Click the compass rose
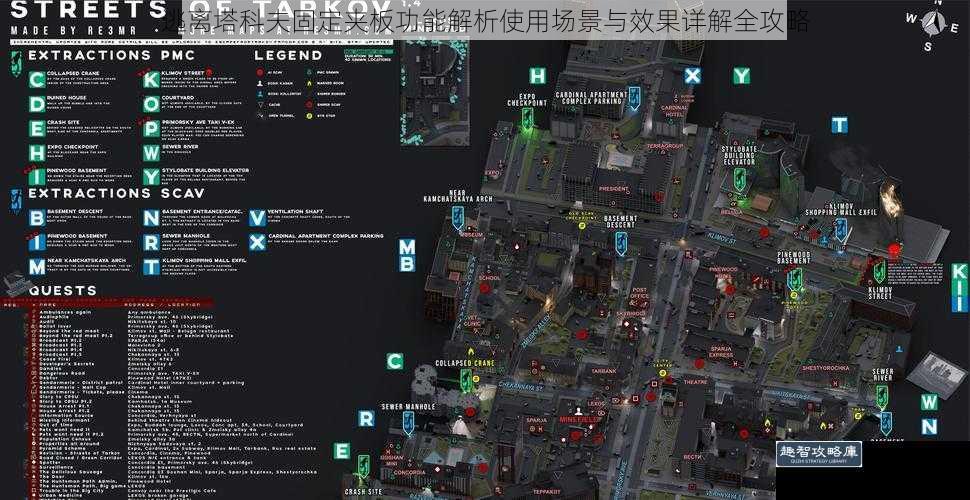Image resolution: width=970 pixels, height=500 pixels. point(933,24)
